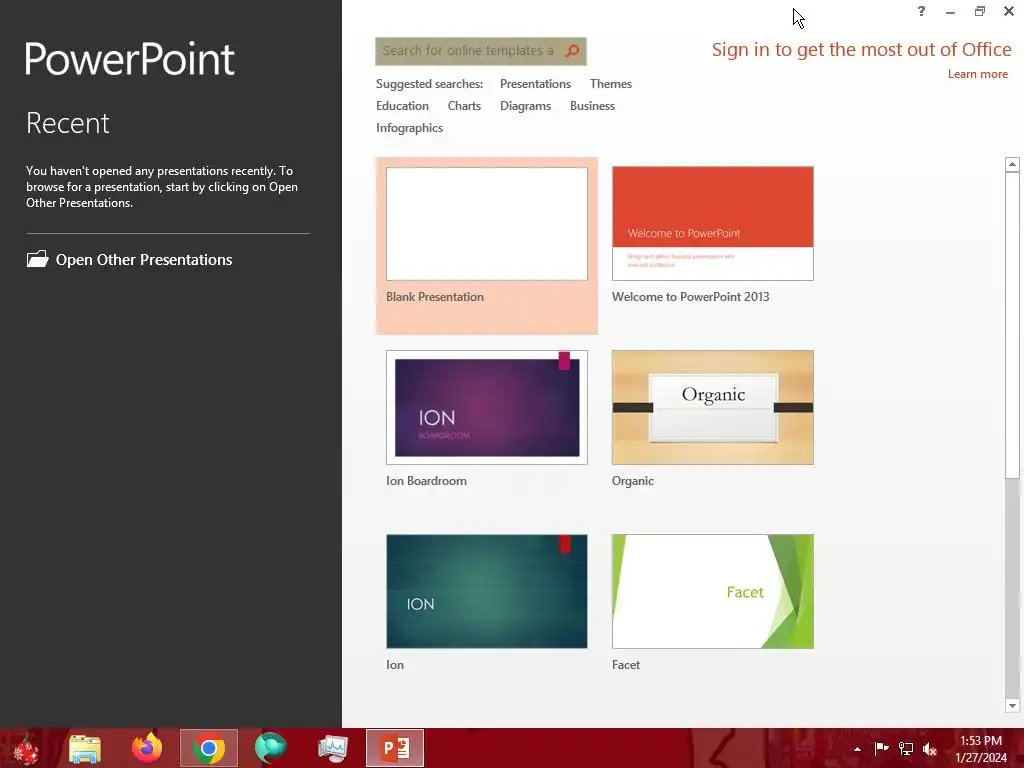Select the Charts suggested search
The width and height of the screenshot is (1024, 768).
click(464, 106)
